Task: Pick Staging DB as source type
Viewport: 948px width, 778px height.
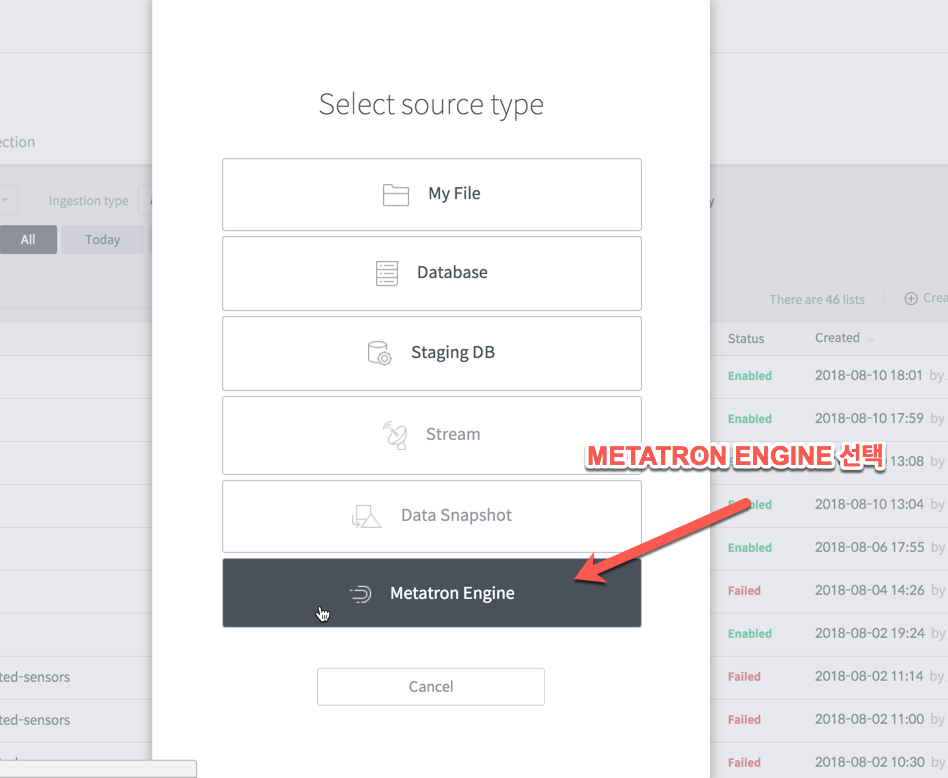Action: click(432, 353)
